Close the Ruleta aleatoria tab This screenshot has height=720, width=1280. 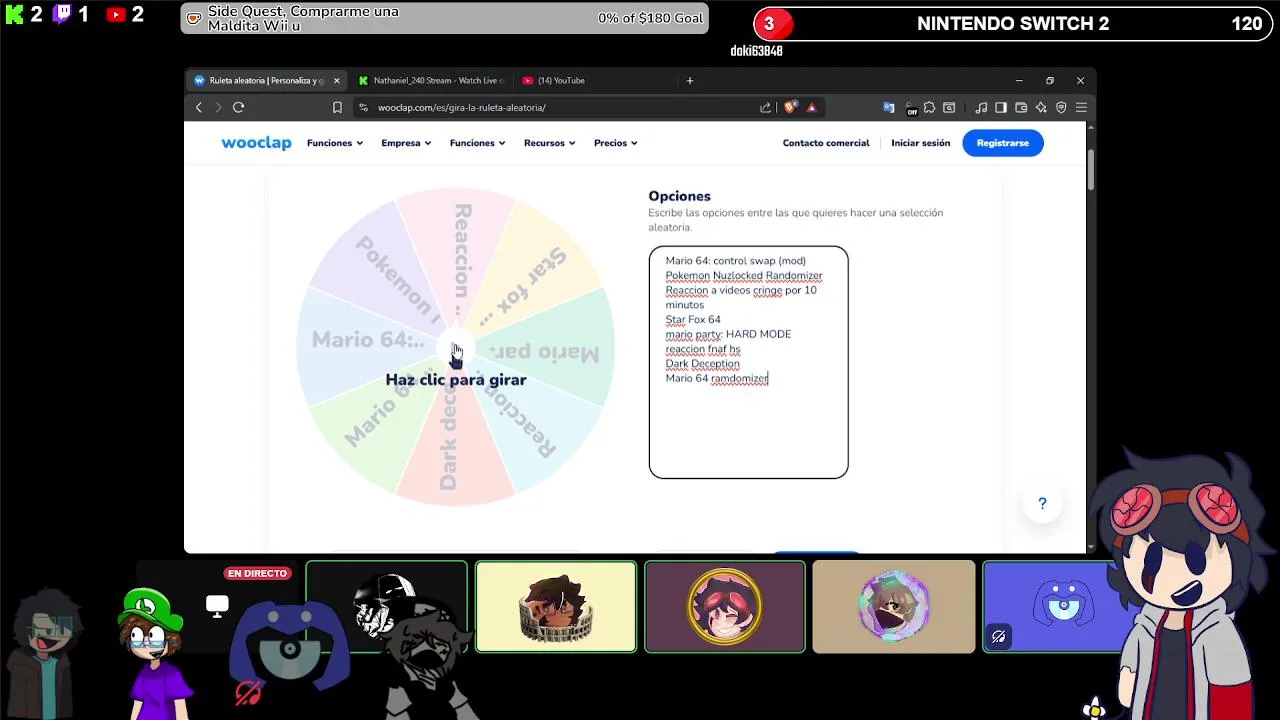[336, 80]
